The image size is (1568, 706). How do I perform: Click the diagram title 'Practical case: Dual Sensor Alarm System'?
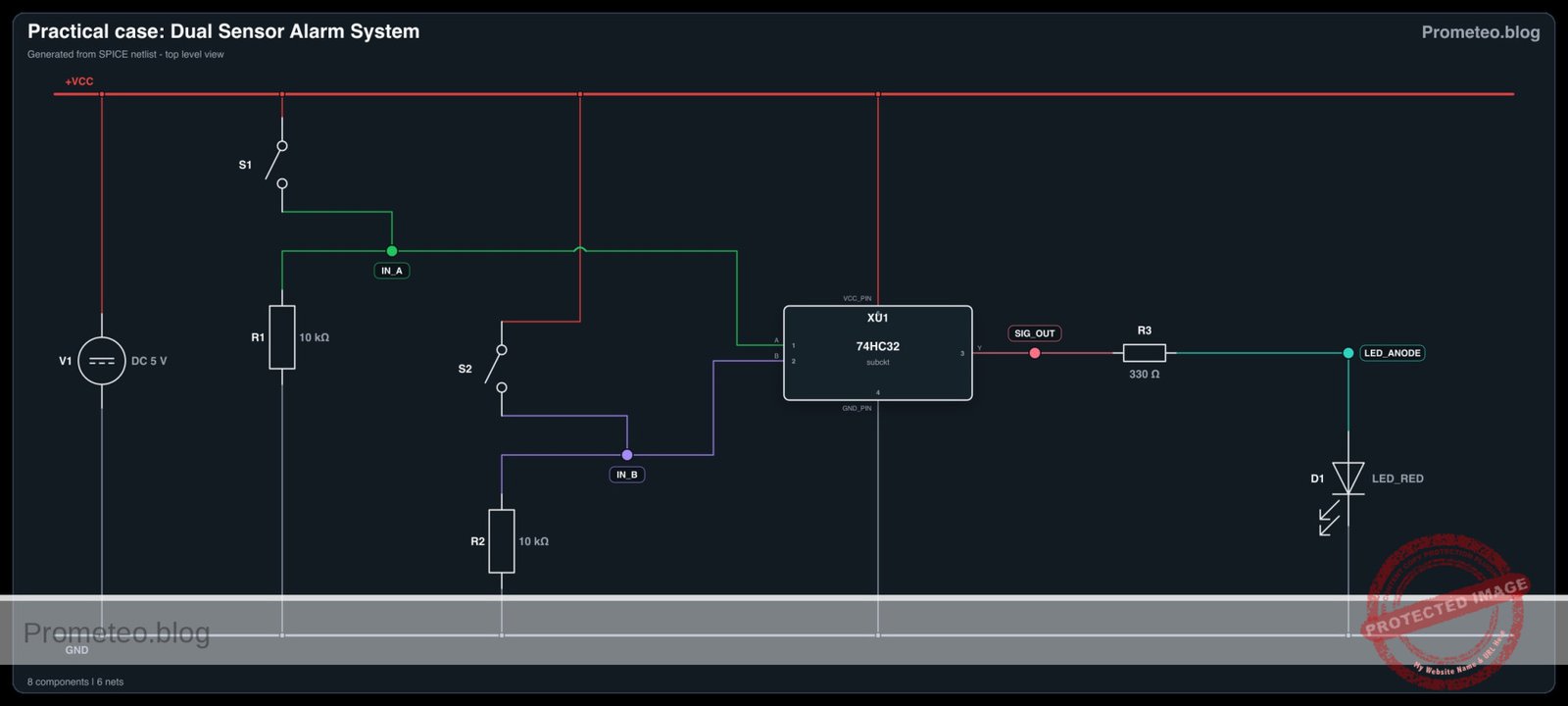pos(223,31)
